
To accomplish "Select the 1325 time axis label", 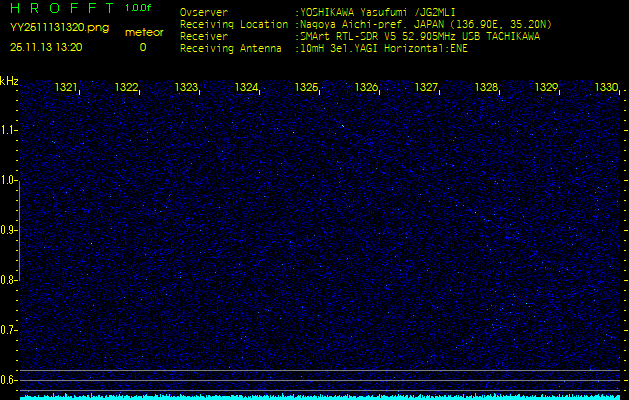I will click(307, 88).
